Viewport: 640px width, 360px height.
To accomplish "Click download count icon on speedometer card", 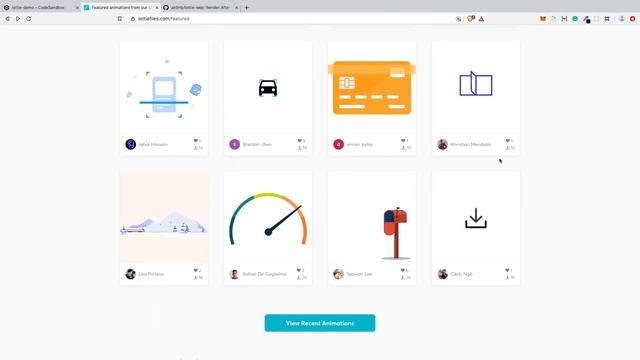I will (298, 278).
